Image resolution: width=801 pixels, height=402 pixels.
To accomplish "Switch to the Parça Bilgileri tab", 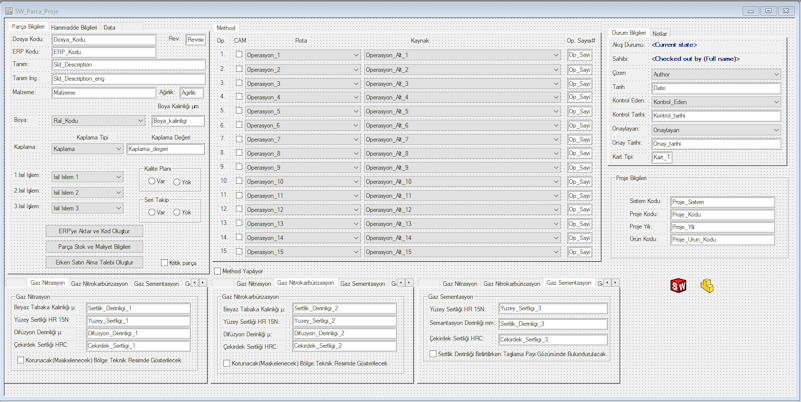I will pyautogui.click(x=28, y=27).
